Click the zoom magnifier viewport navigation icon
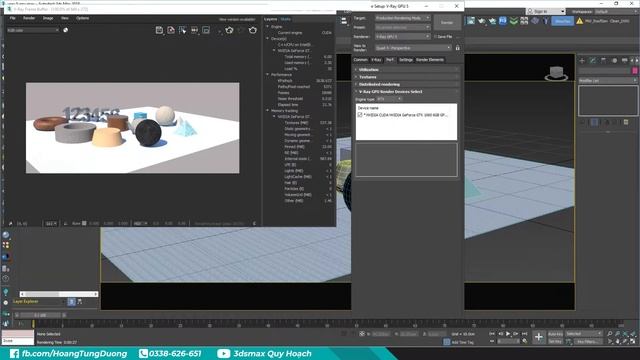This screenshot has width=640, height=360. 610,334
